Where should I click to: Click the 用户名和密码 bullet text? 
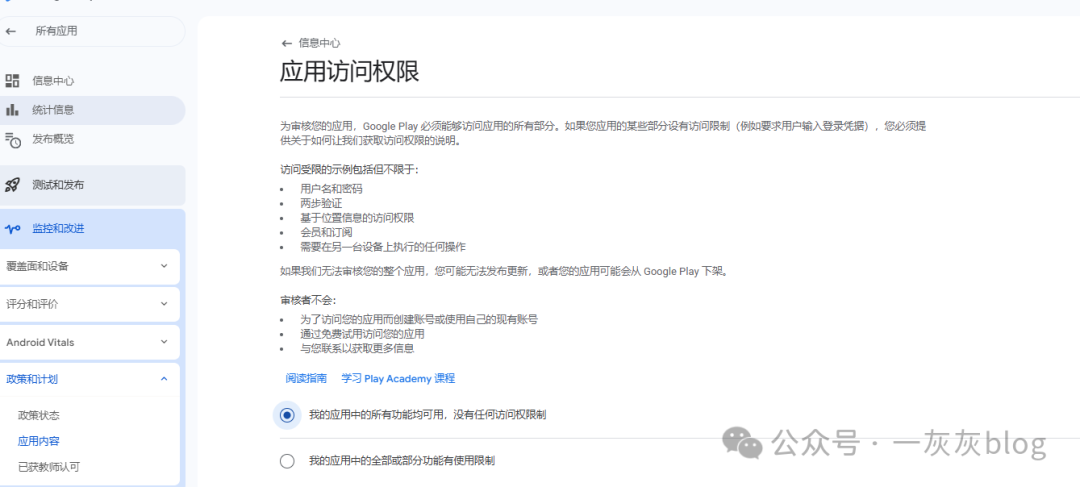coord(331,189)
